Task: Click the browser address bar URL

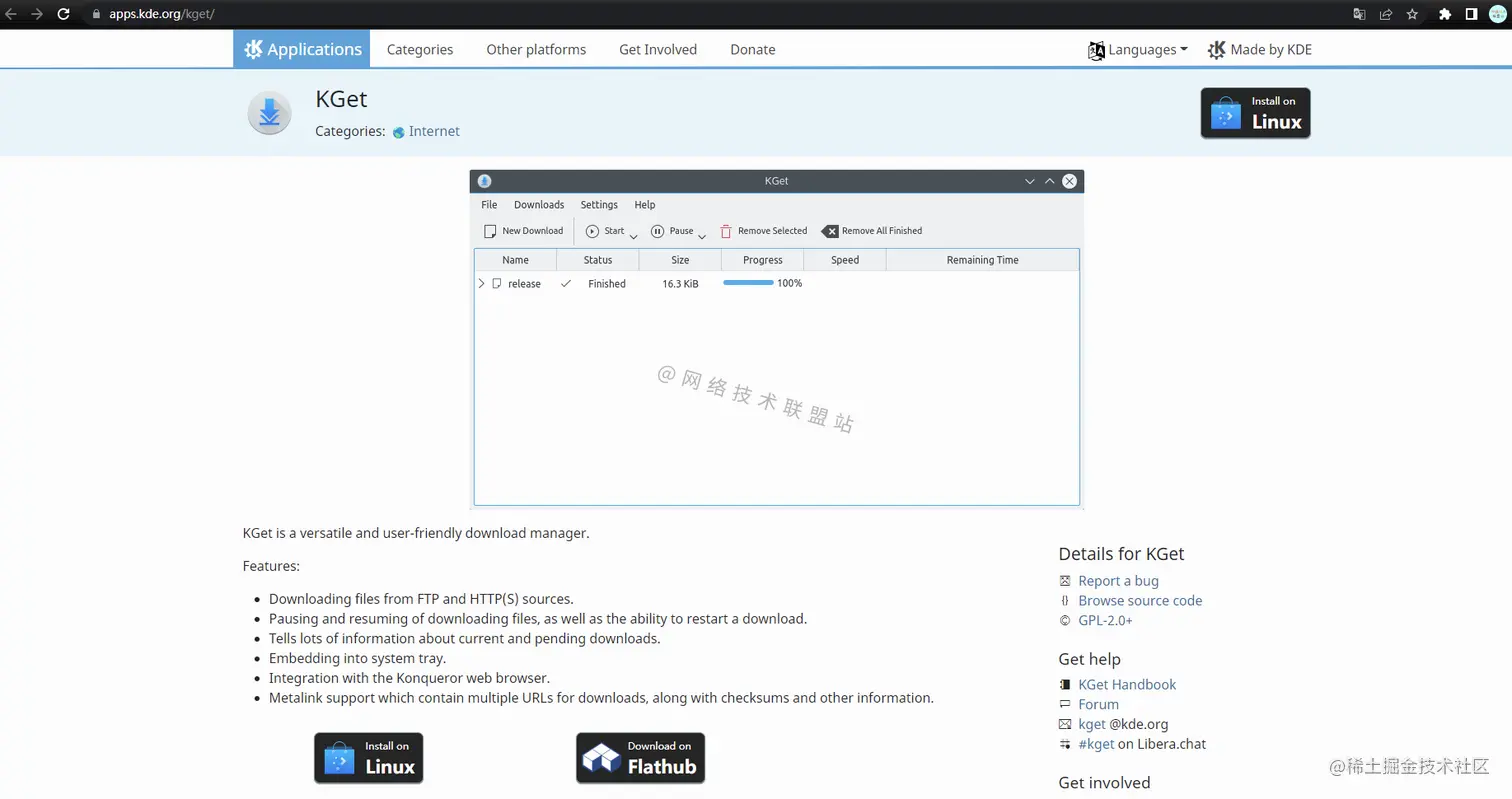Action: point(162,14)
